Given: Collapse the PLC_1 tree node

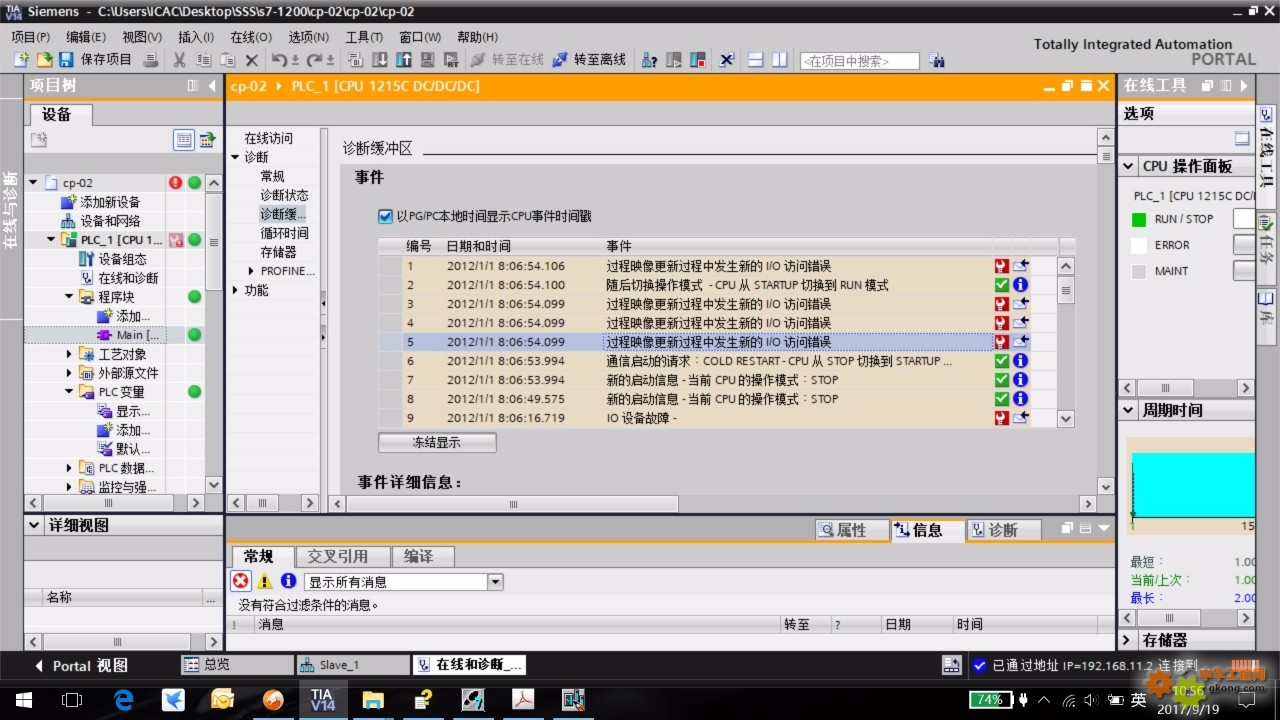Looking at the screenshot, I should point(52,240).
